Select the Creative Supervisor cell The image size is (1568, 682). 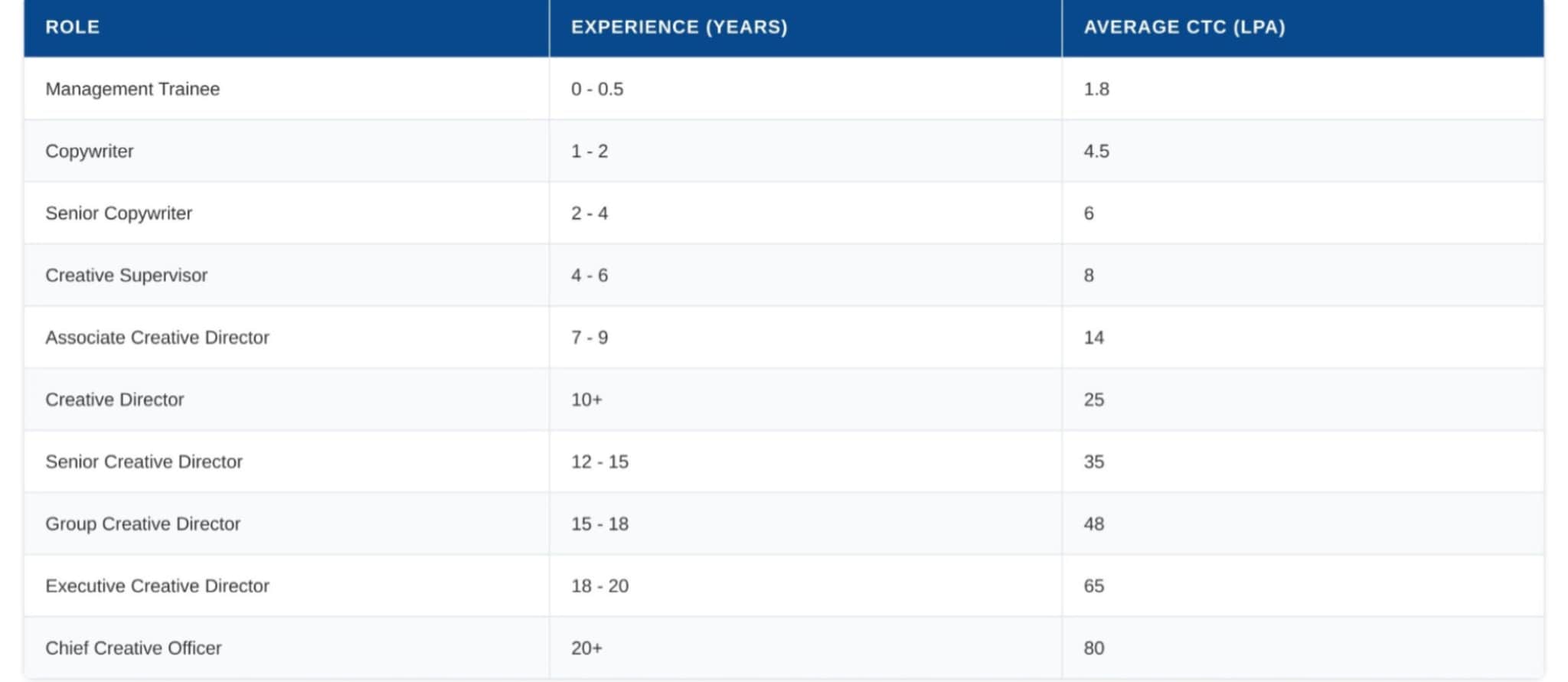point(126,276)
